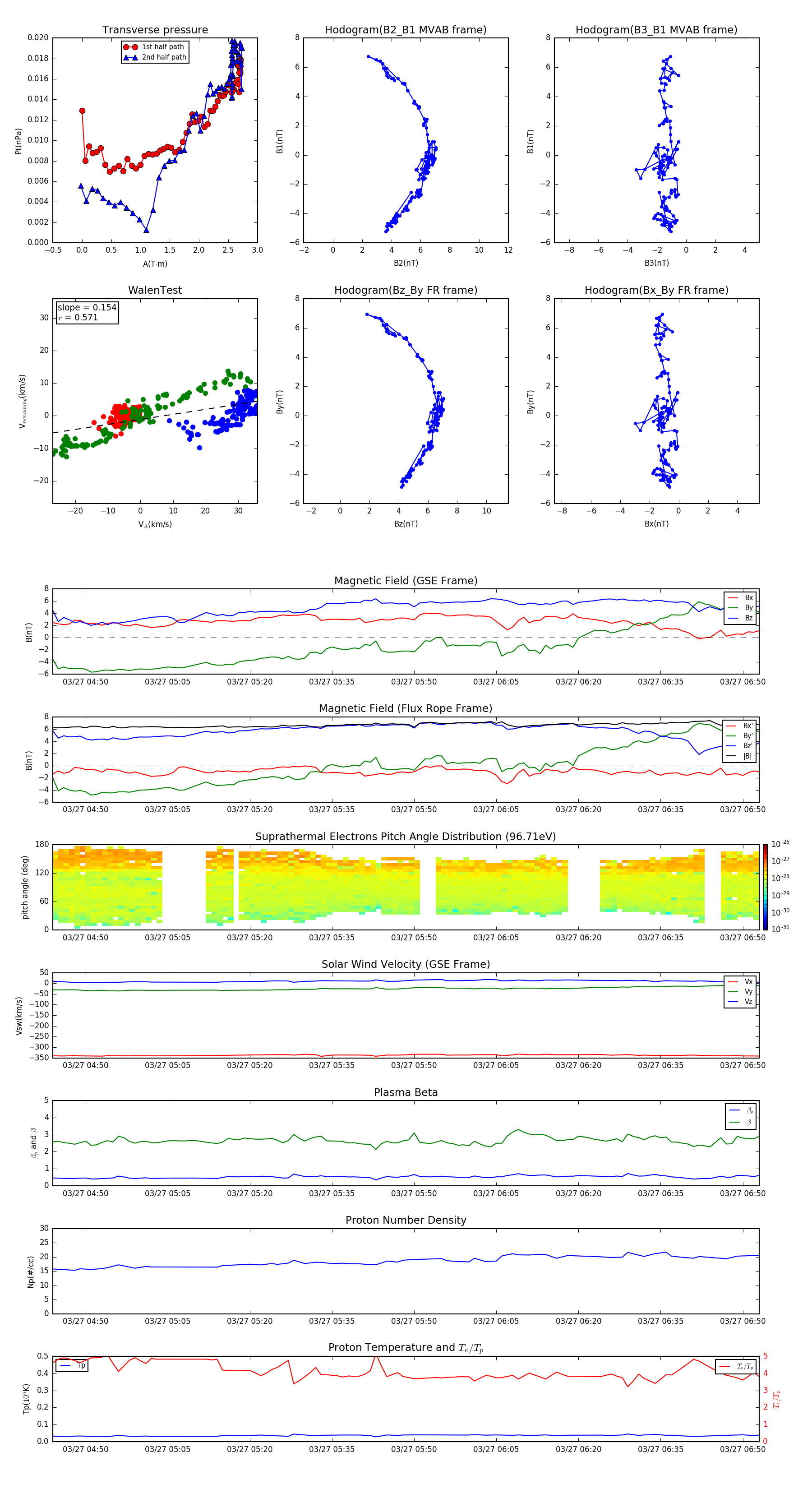Click the "Proton Number Density" title
This screenshot has width=812, height=1489.
[406, 1220]
